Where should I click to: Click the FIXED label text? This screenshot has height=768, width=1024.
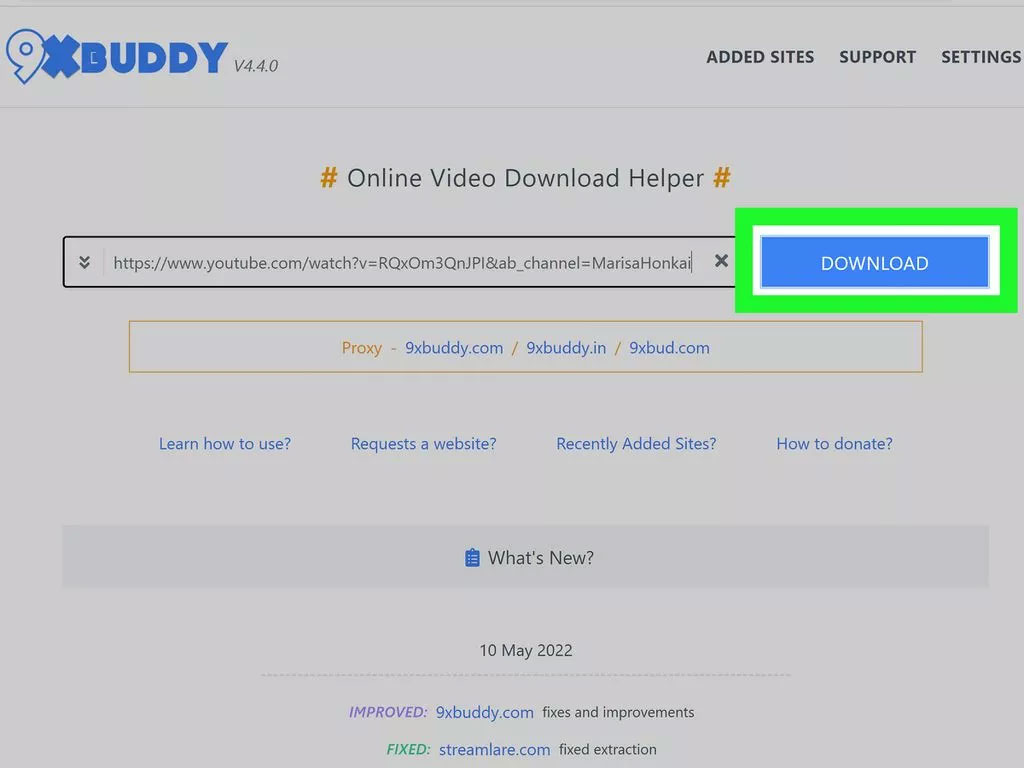click(x=408, y=749)
